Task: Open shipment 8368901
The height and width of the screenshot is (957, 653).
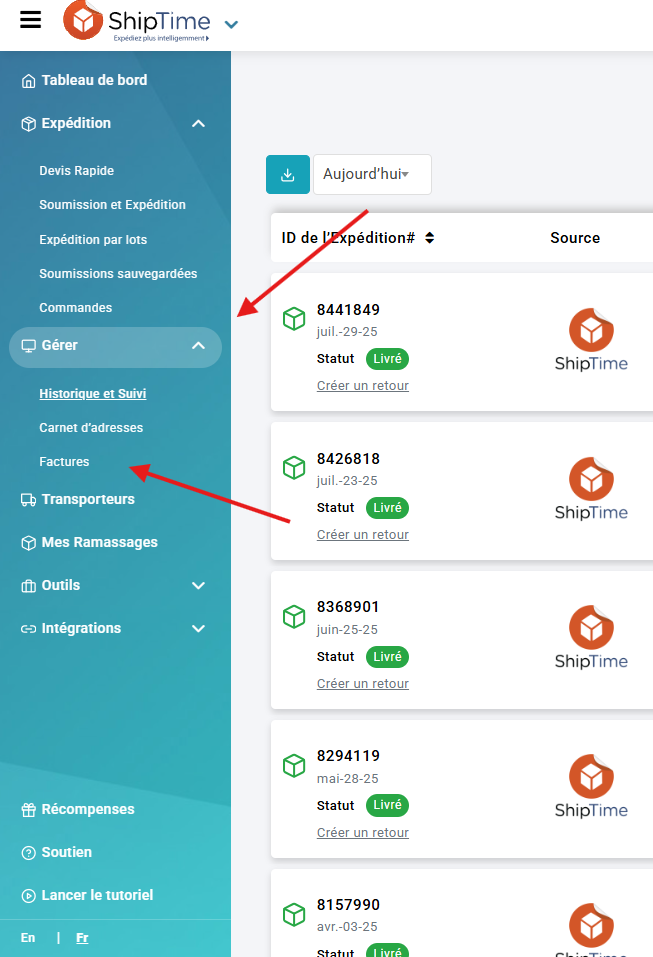Action: coord(348,607)
